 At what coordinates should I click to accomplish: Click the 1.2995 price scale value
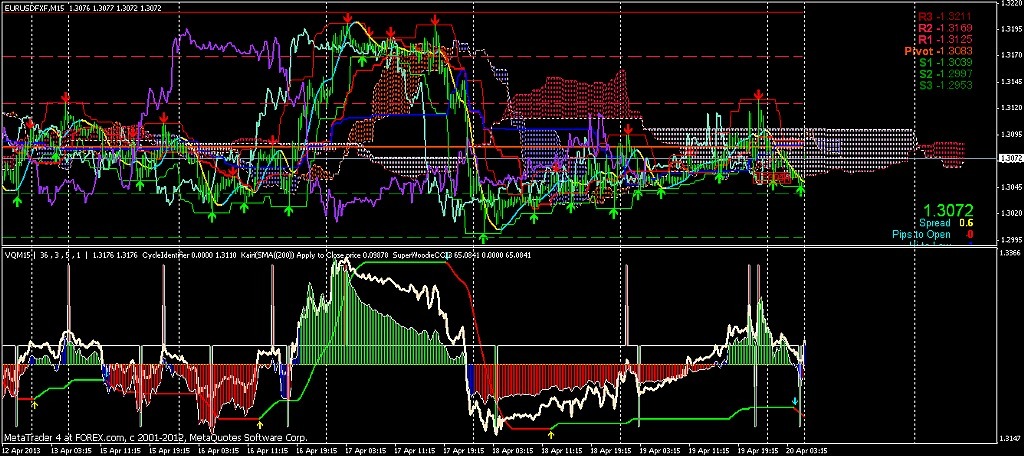pos(1010,239)
